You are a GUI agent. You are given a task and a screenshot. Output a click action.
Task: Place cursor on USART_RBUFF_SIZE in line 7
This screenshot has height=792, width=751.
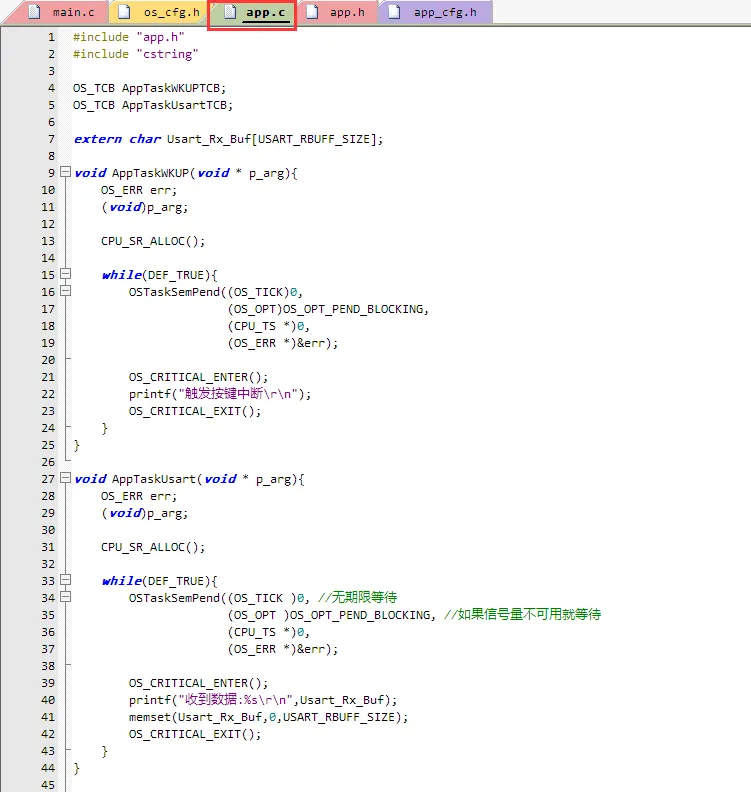click(322, 139)
